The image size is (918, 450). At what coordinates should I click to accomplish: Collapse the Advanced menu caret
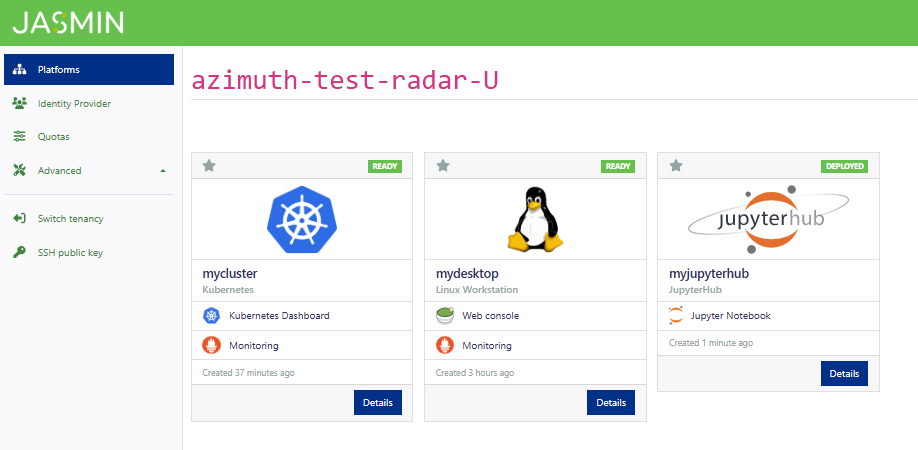click(x=163, y=171)
